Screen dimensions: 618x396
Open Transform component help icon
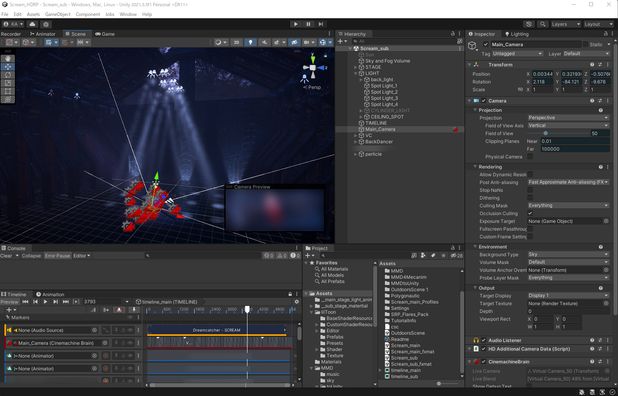592,65
